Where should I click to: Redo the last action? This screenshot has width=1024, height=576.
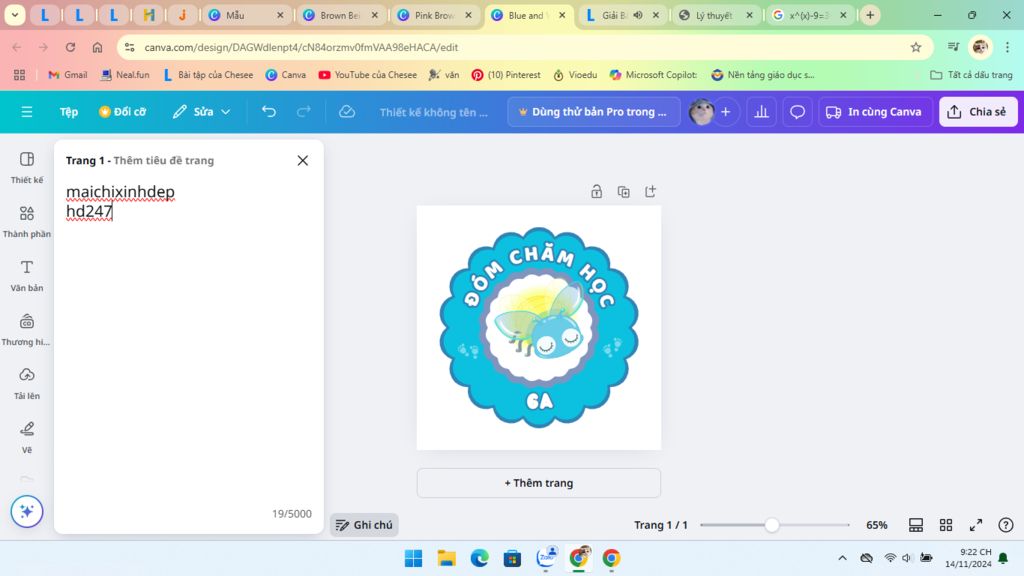pos(304,112)
